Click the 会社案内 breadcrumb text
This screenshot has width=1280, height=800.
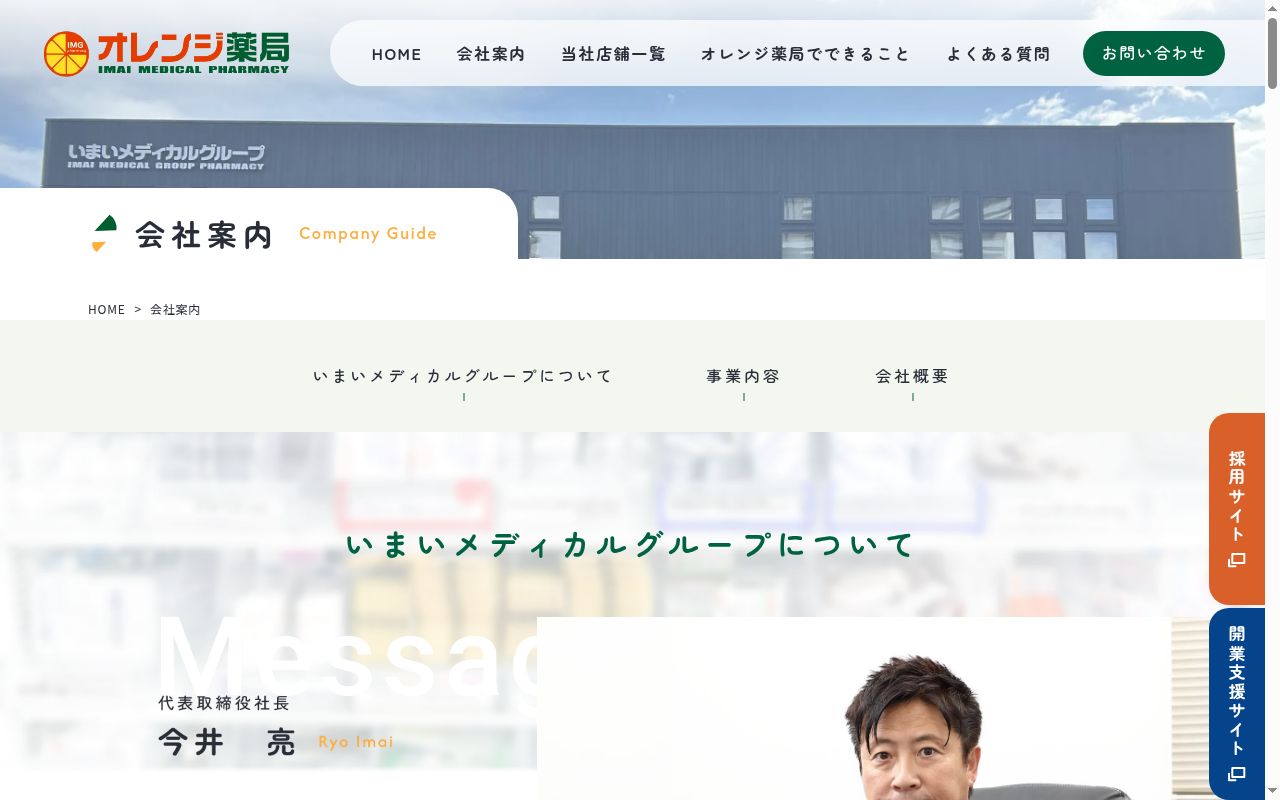click(x=175, y=310)
